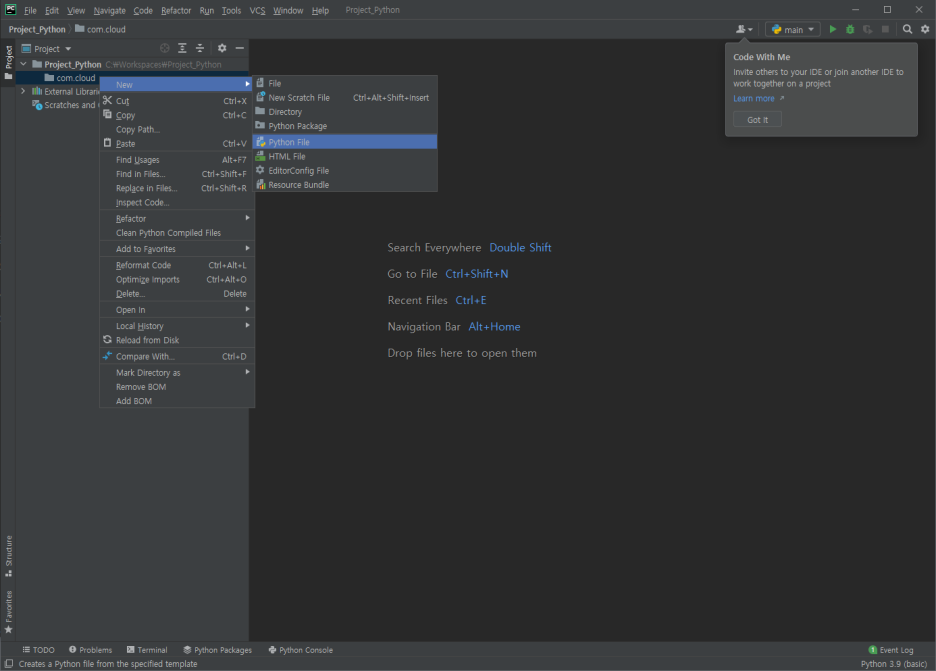This screenshot has height=671, width=936.
Task: Expand the Refactor submenu
Action: 177,218
